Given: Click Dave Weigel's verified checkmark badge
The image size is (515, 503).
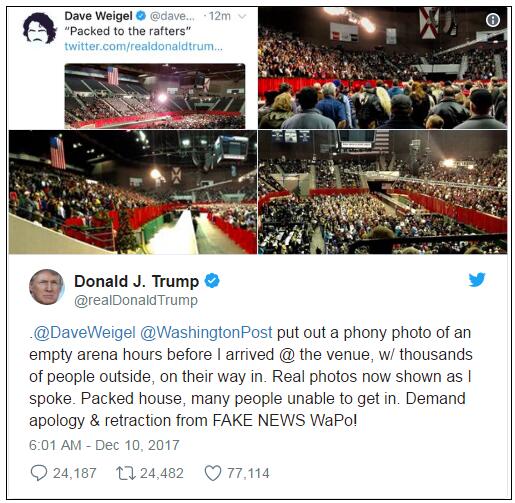Looking at the screenshot, I should pos(141,15).
